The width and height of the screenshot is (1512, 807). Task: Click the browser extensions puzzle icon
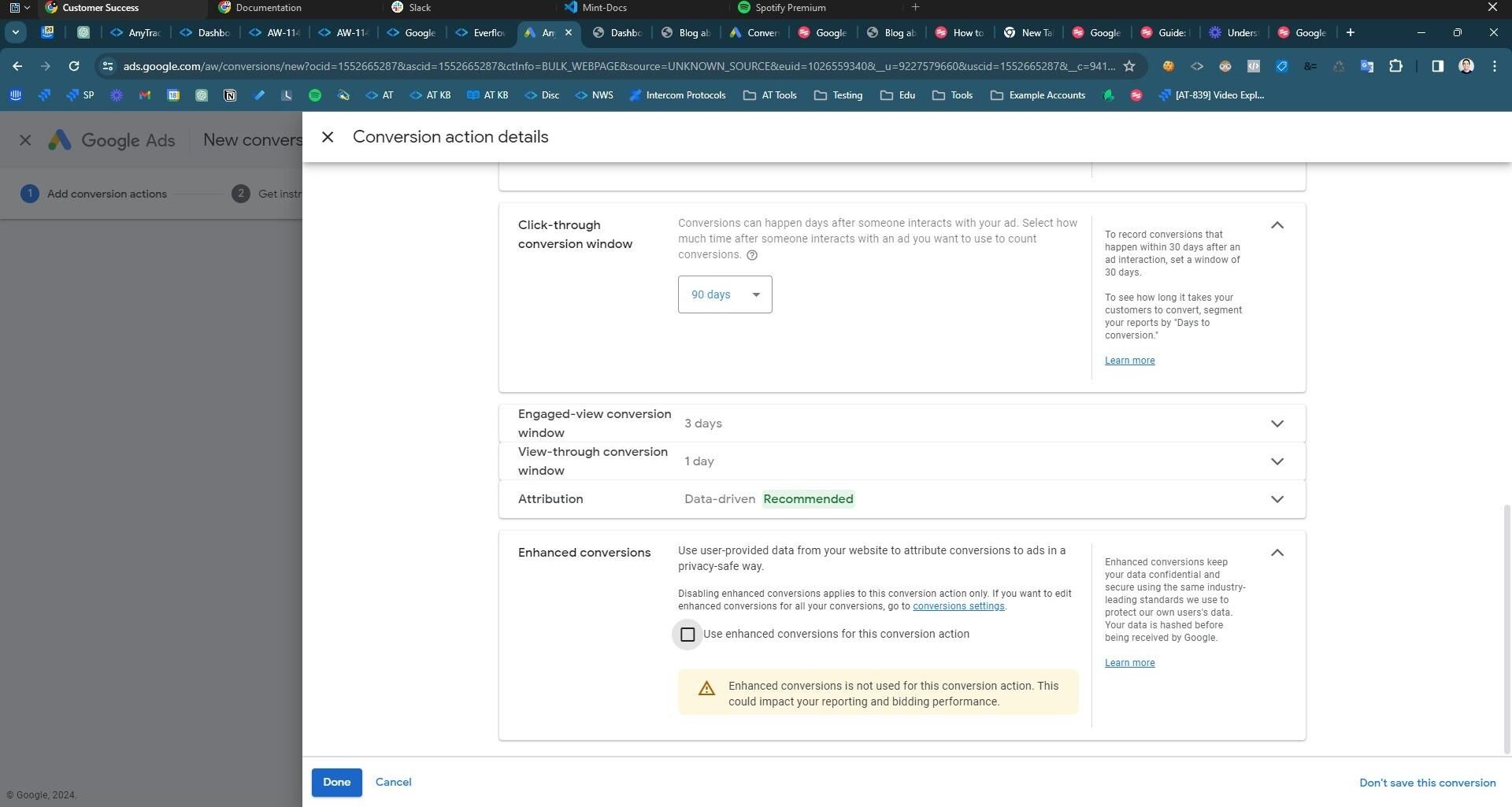tap(1396, 66)
